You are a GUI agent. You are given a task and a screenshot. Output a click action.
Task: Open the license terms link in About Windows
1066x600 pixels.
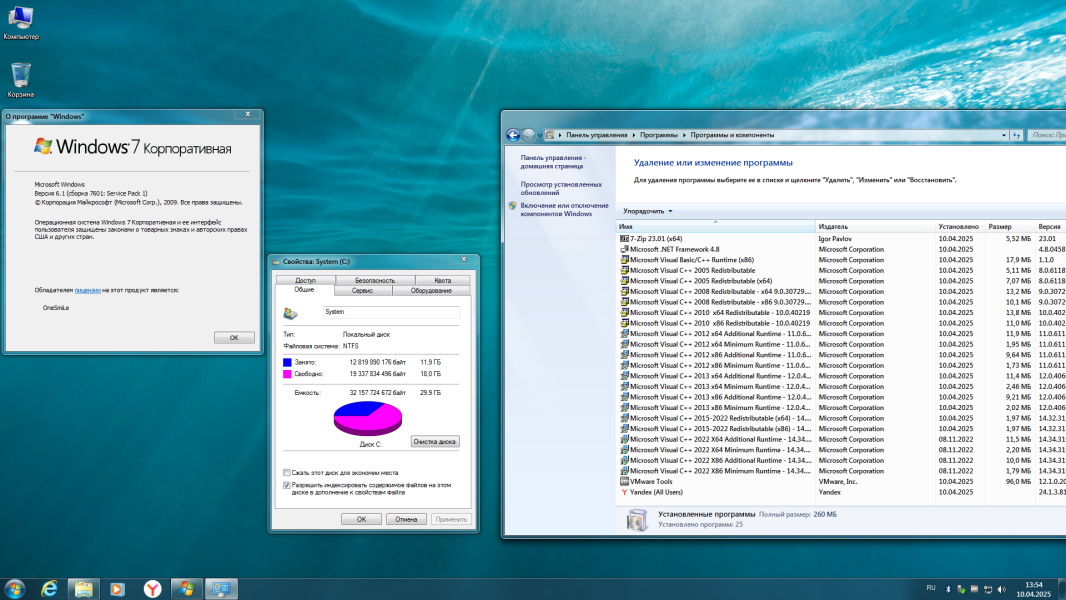click(x=88, y=290)
